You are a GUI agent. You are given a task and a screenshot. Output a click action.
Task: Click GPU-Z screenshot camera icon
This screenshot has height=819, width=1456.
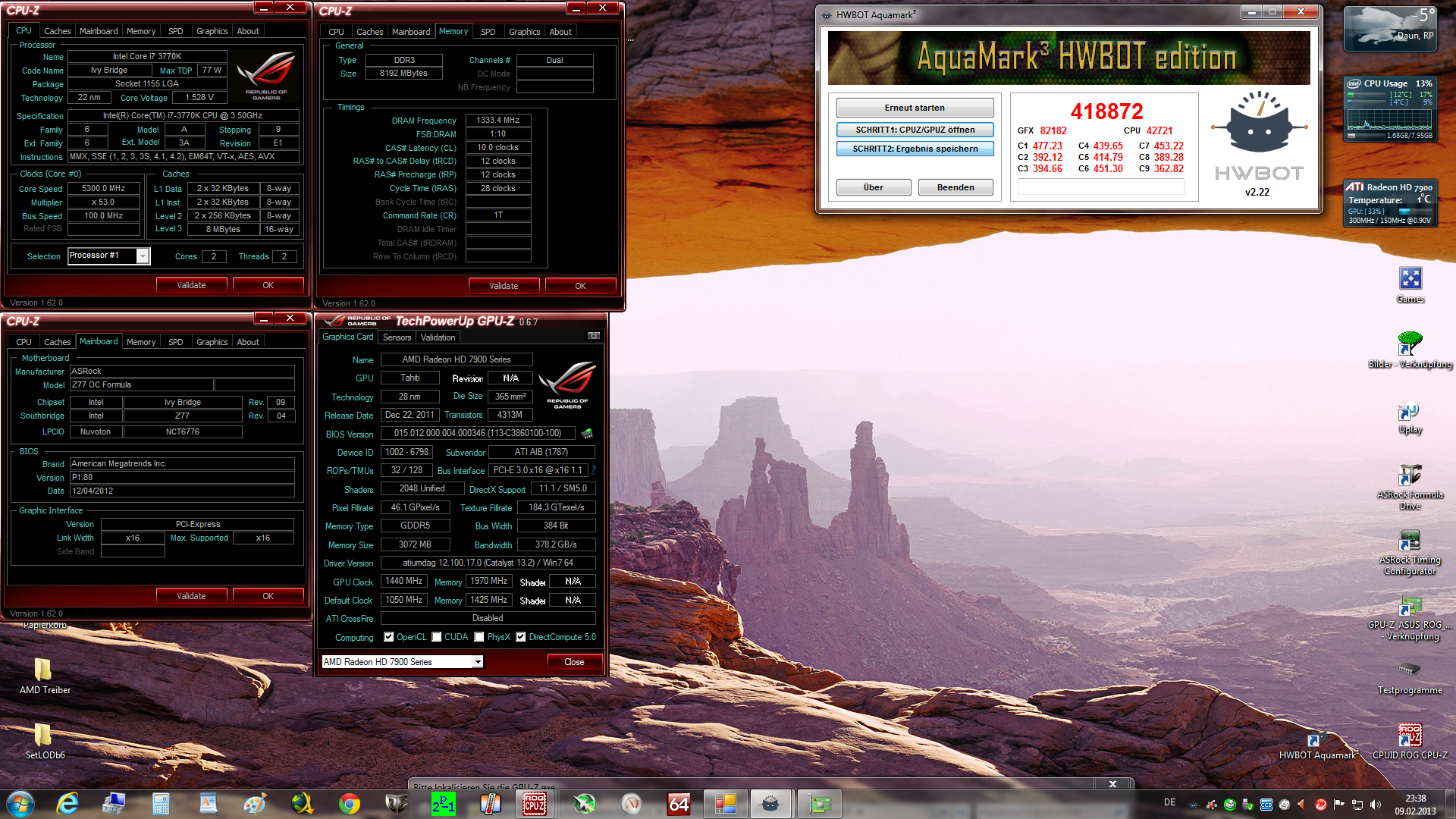[x=594, y=335]
